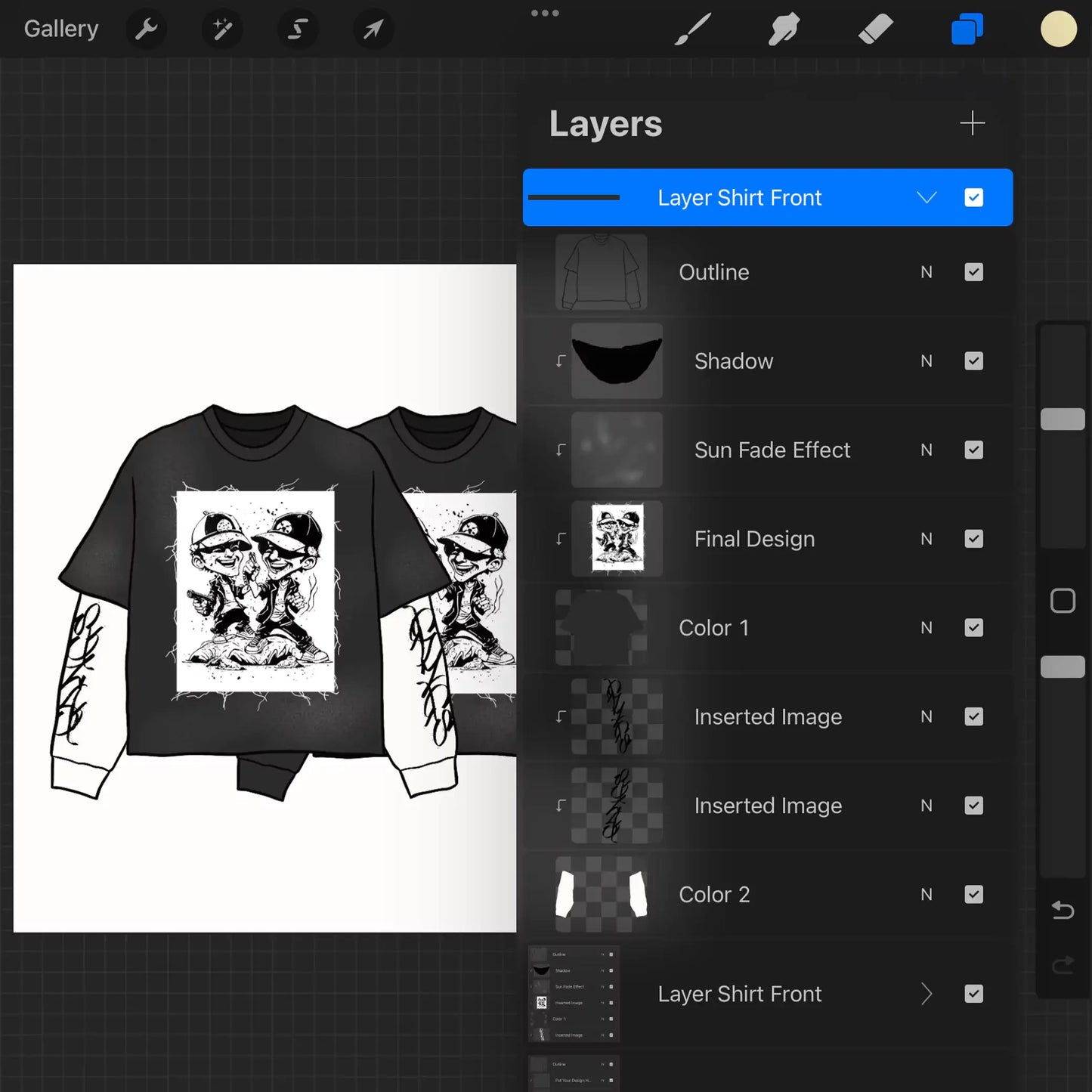This screenshot has width=1092, height=1092.
Task: Switch to the Layers panel
Action: pyautogui.click(x=967, y=29)
